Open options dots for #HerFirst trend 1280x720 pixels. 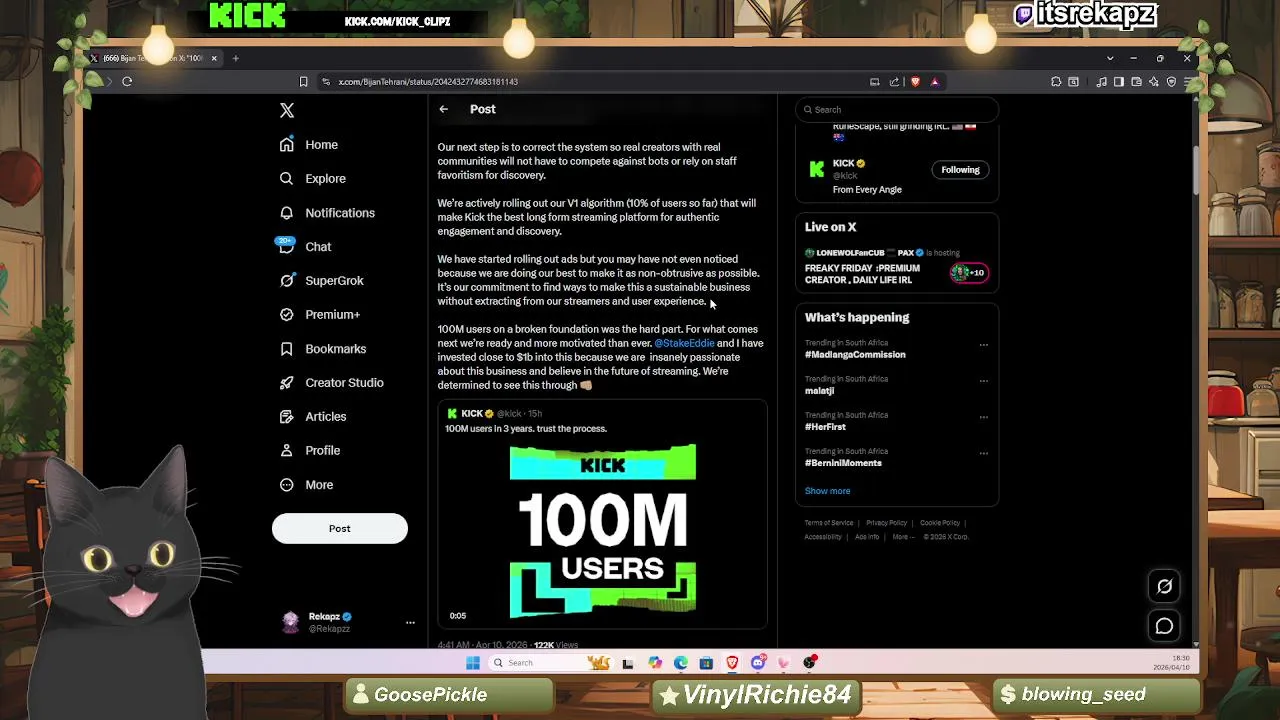tap(984, 417)
